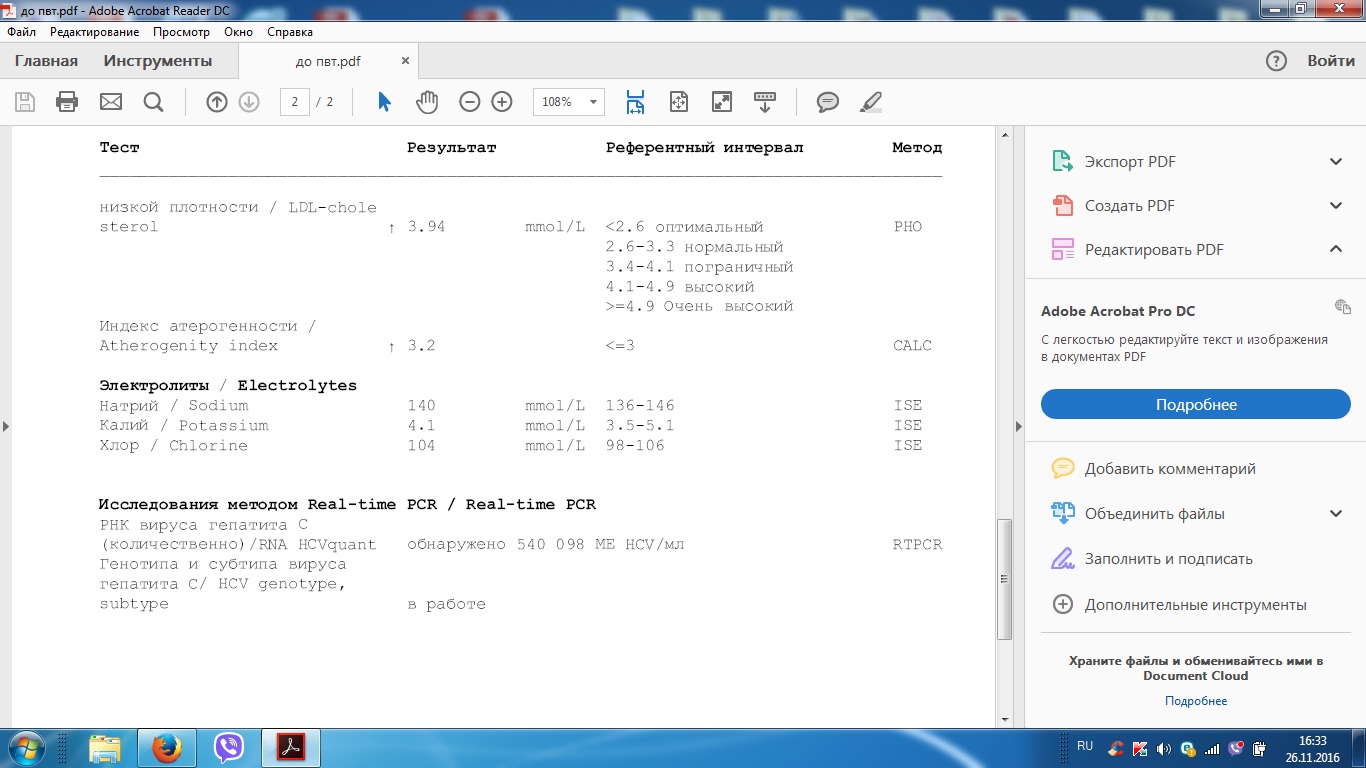1366x768 pixels.
Task: Click the Send by email envelope icon
Action: (110, 102)
